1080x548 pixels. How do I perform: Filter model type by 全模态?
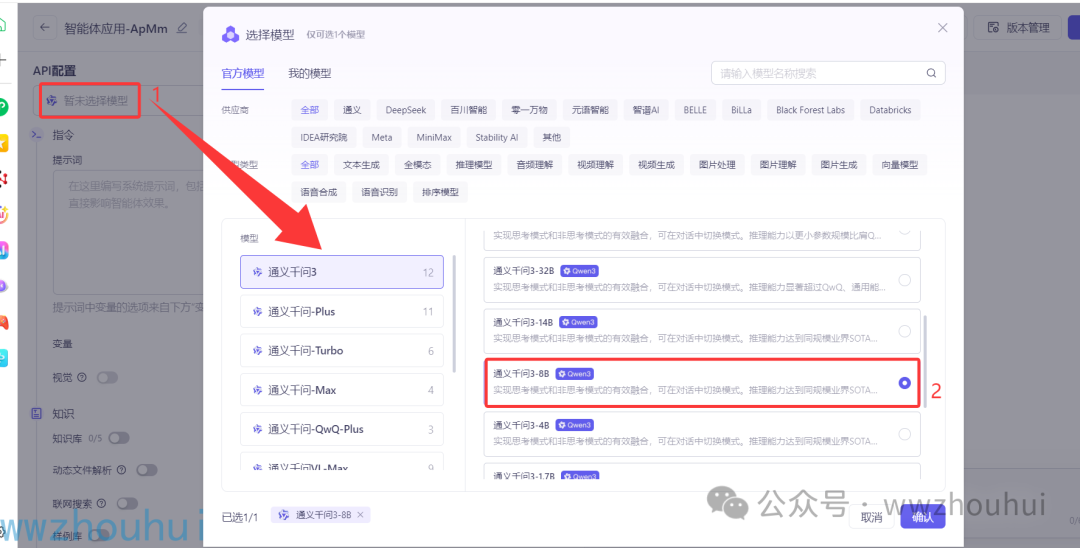click(x=418, y=165)
